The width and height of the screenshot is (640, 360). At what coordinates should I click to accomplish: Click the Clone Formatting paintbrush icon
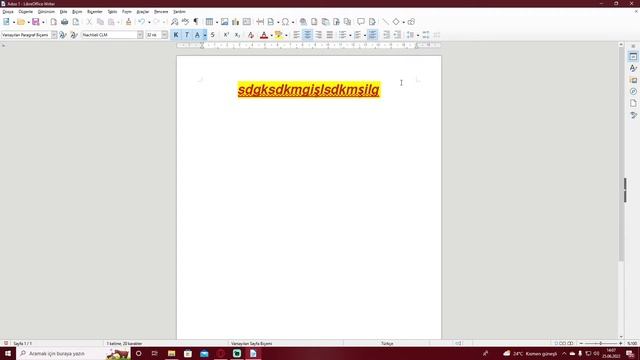tap(129, 22)
